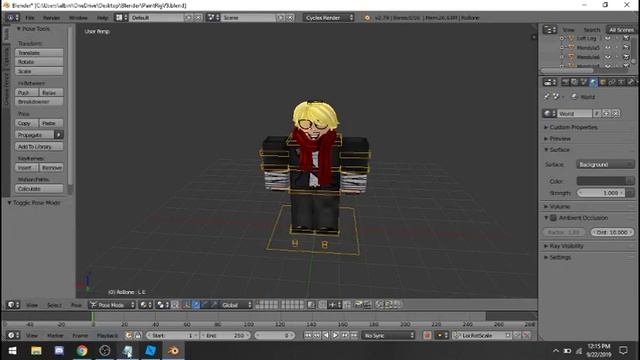Open the World properties tab

point(593,82)
